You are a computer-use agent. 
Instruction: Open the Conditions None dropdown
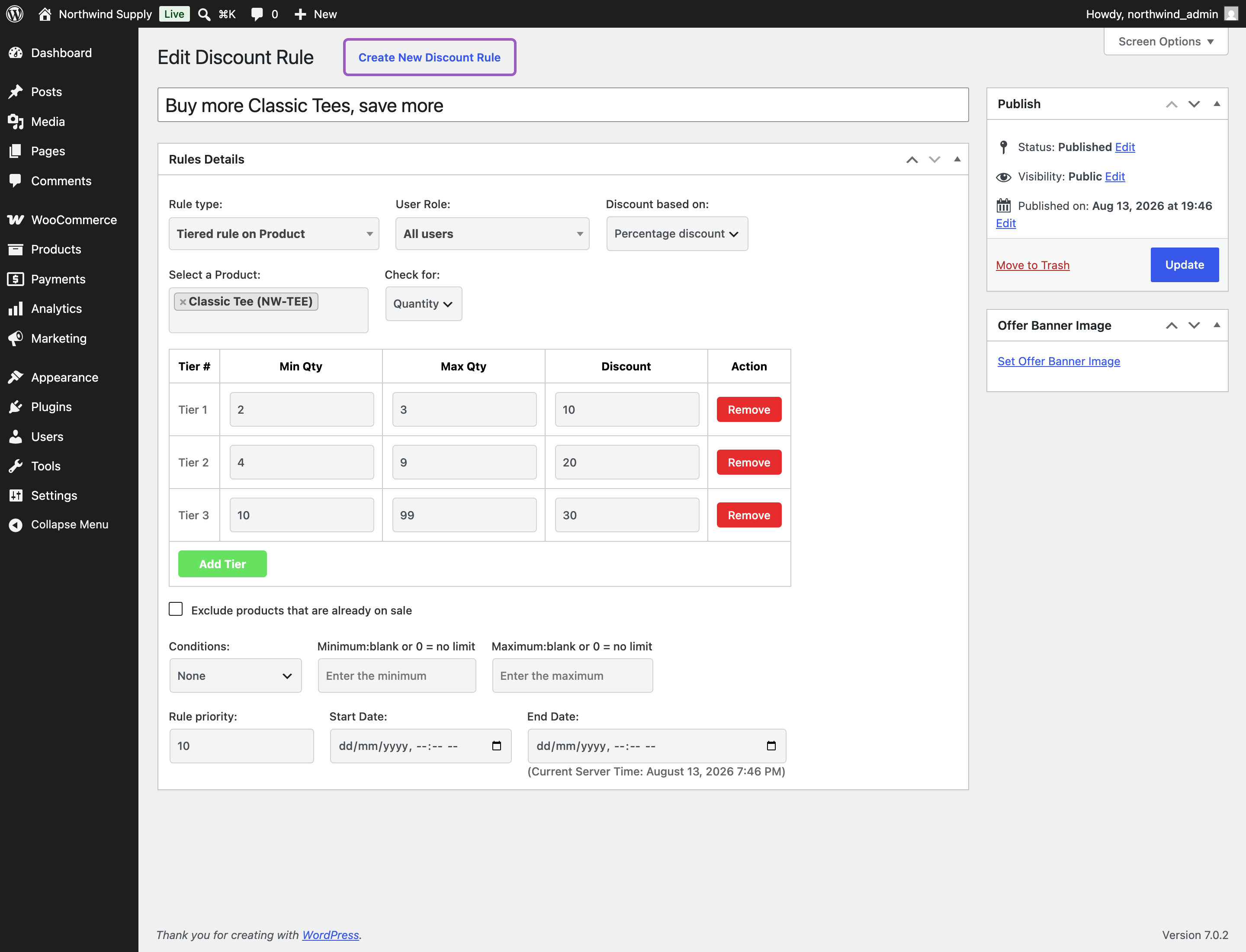coord(235,675)
